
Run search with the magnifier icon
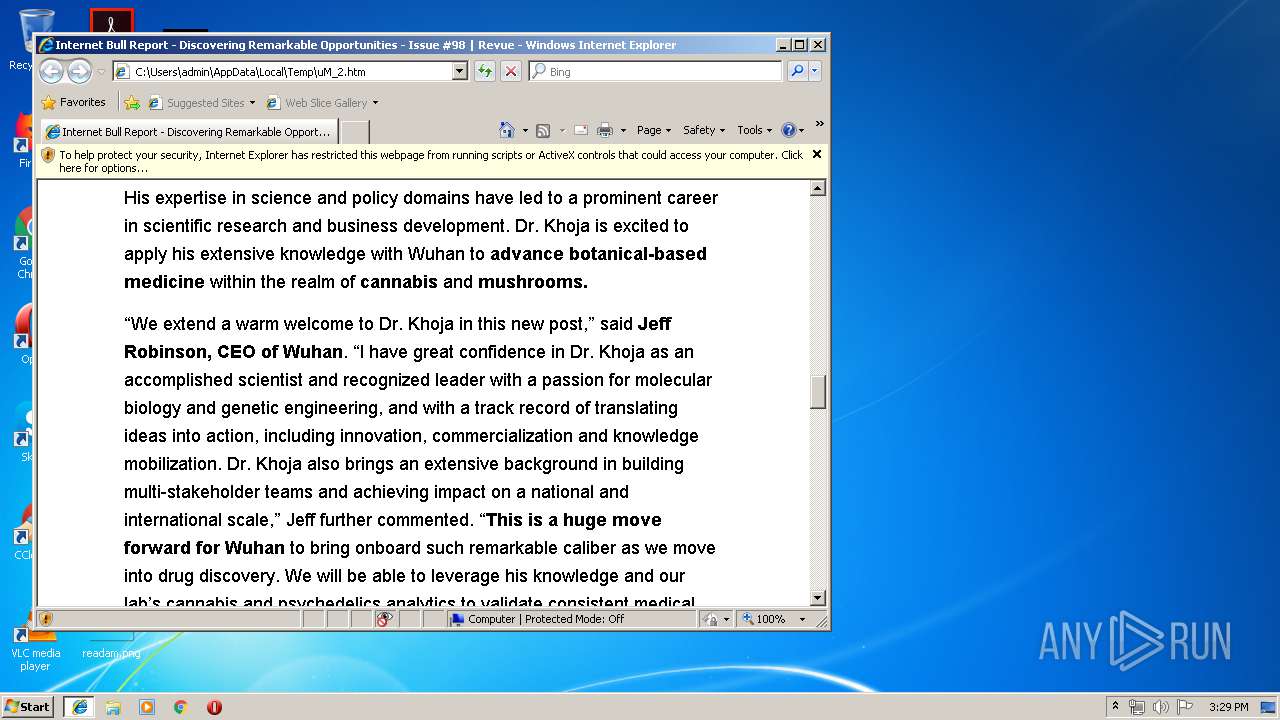click(797, 71)
